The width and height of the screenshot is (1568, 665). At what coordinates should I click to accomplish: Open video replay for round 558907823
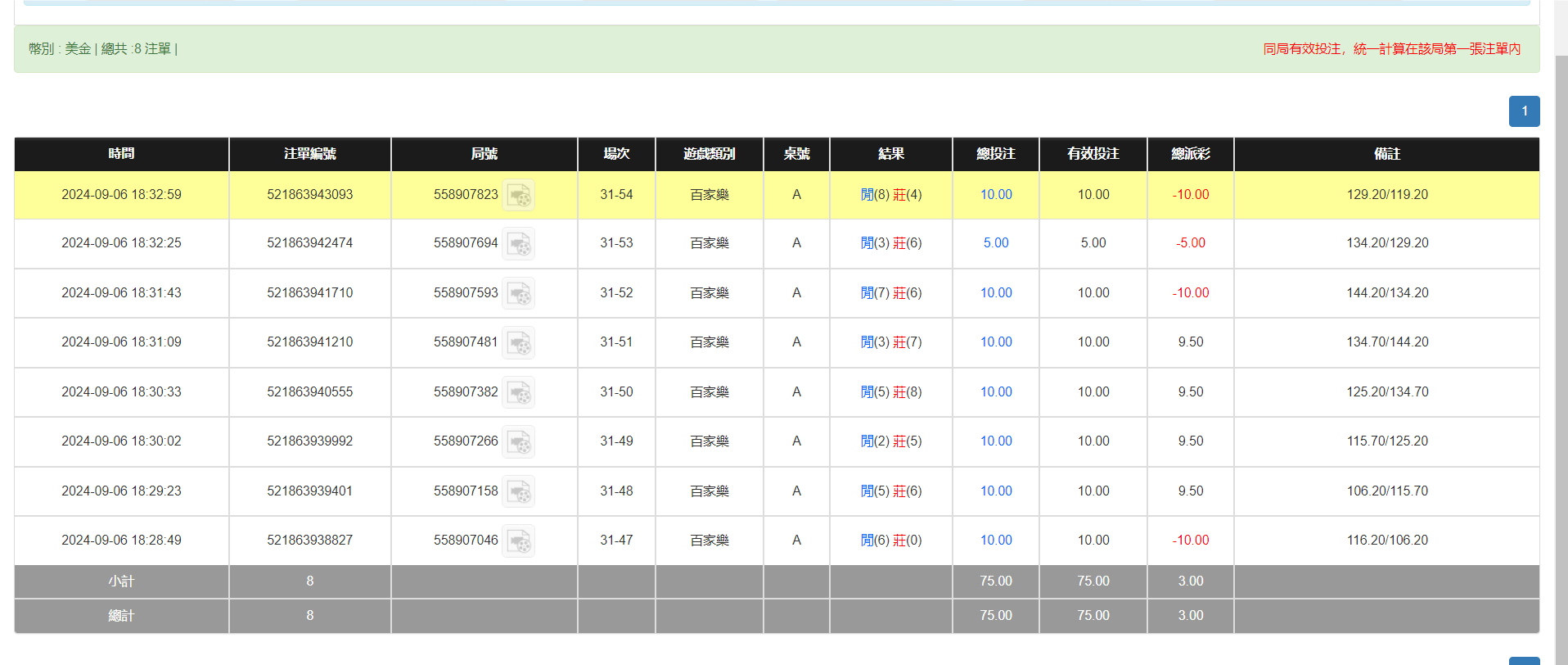pos(518,195)
